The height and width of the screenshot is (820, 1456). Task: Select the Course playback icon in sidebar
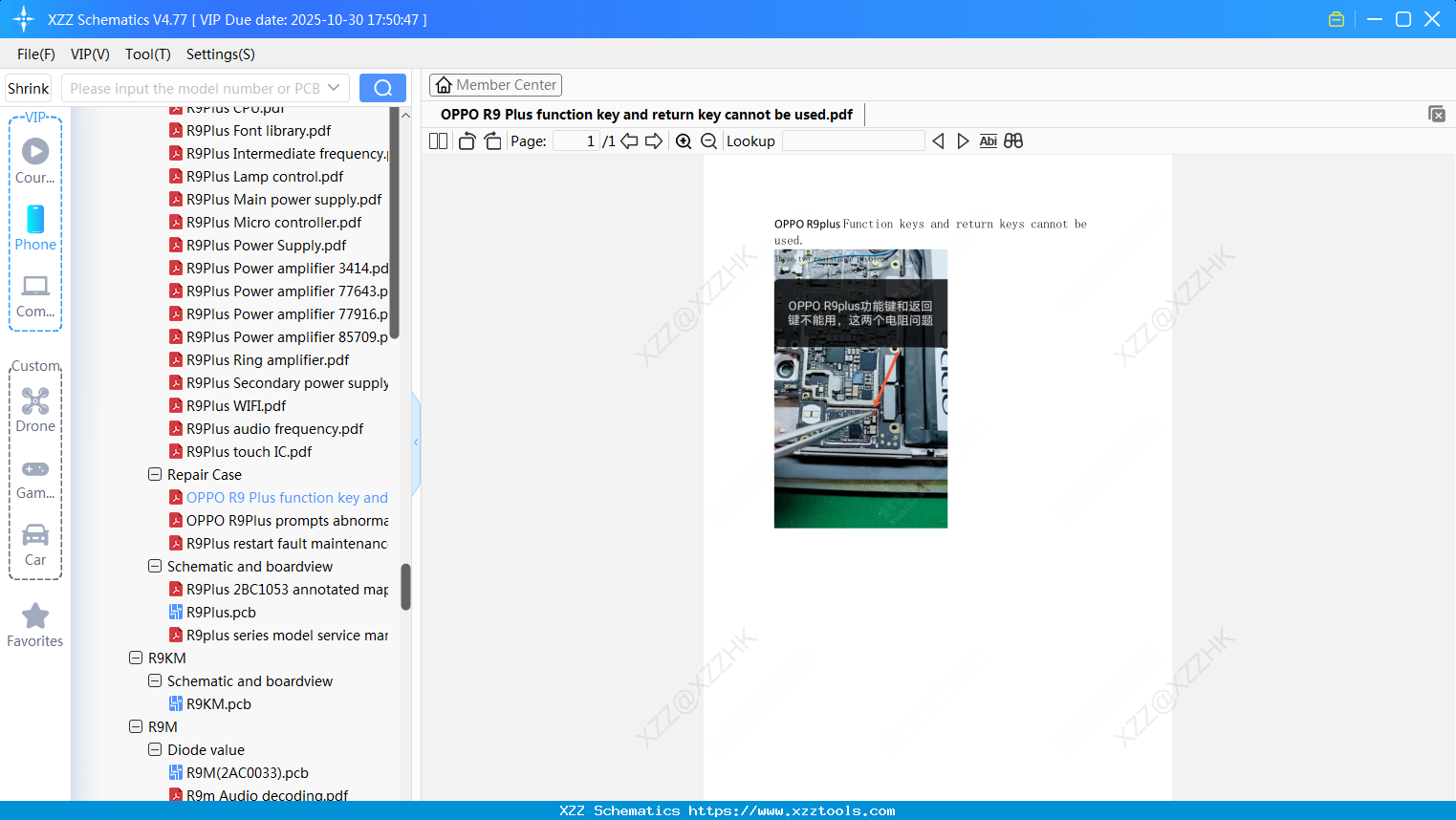pyautogui.click(x=34, y=151)
